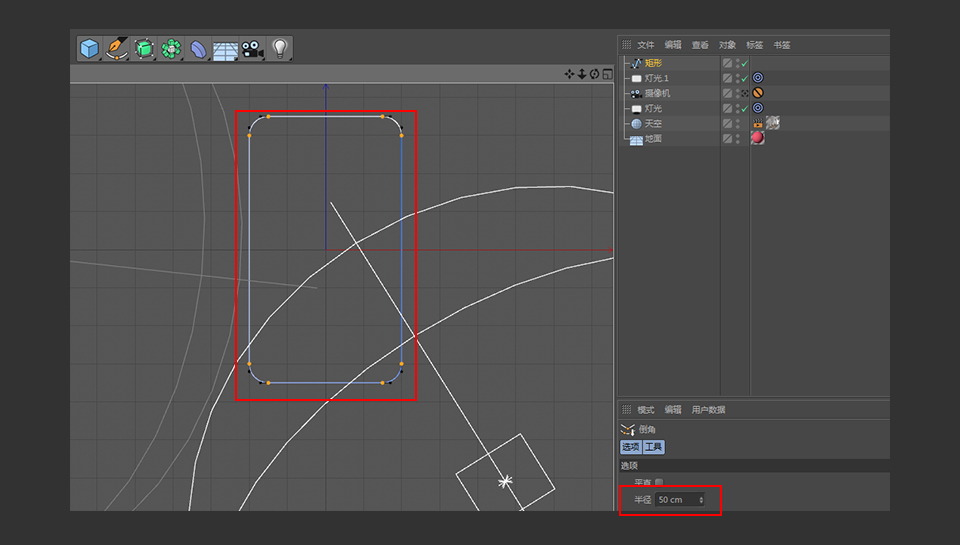Open the Subdivision Surface generator icon
Image resolution: width=960 pixels, height=545 pixels.
coord(145,49)
